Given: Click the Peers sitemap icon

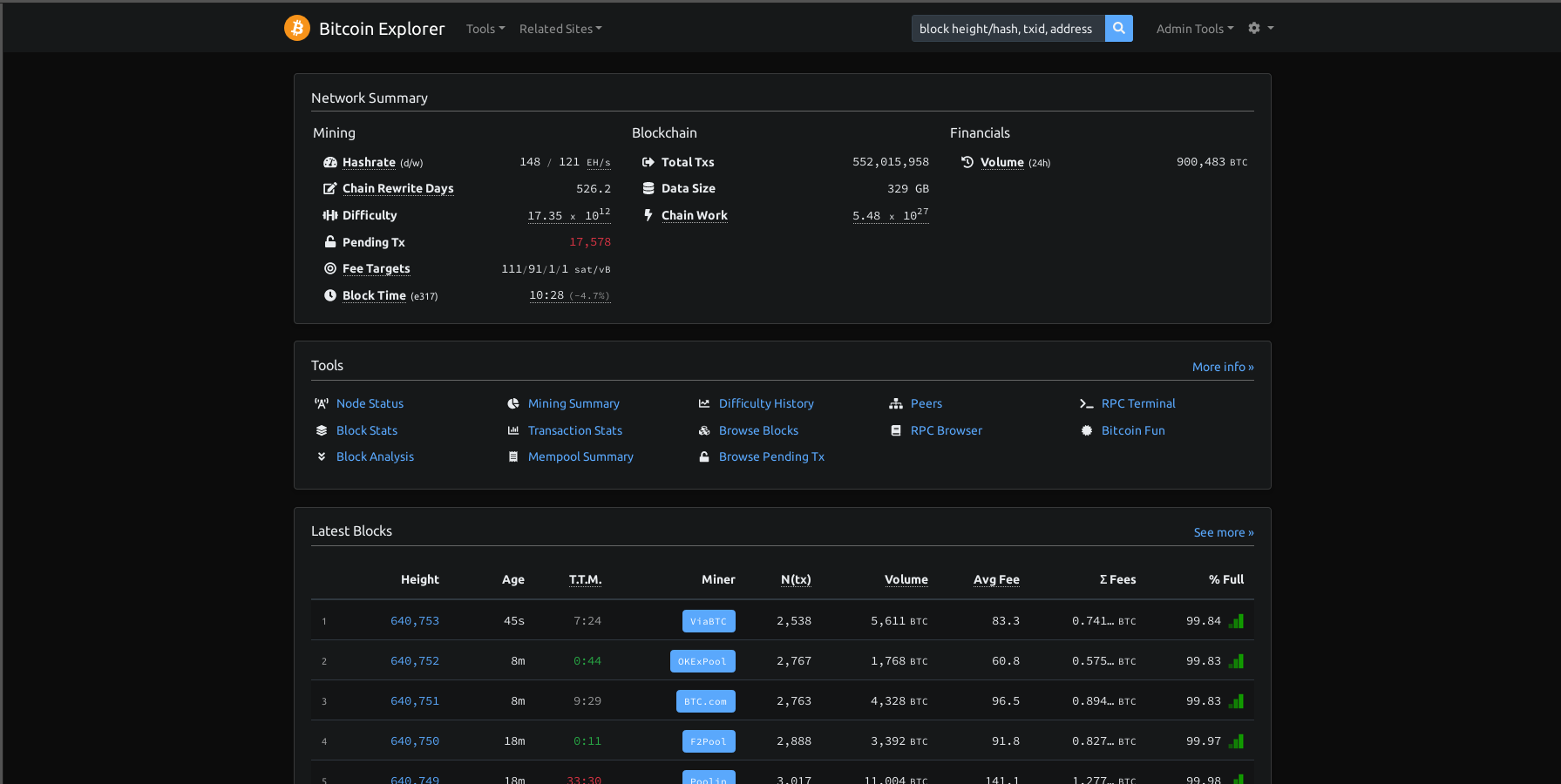Looking at the screenshot, I should [896, 403].
